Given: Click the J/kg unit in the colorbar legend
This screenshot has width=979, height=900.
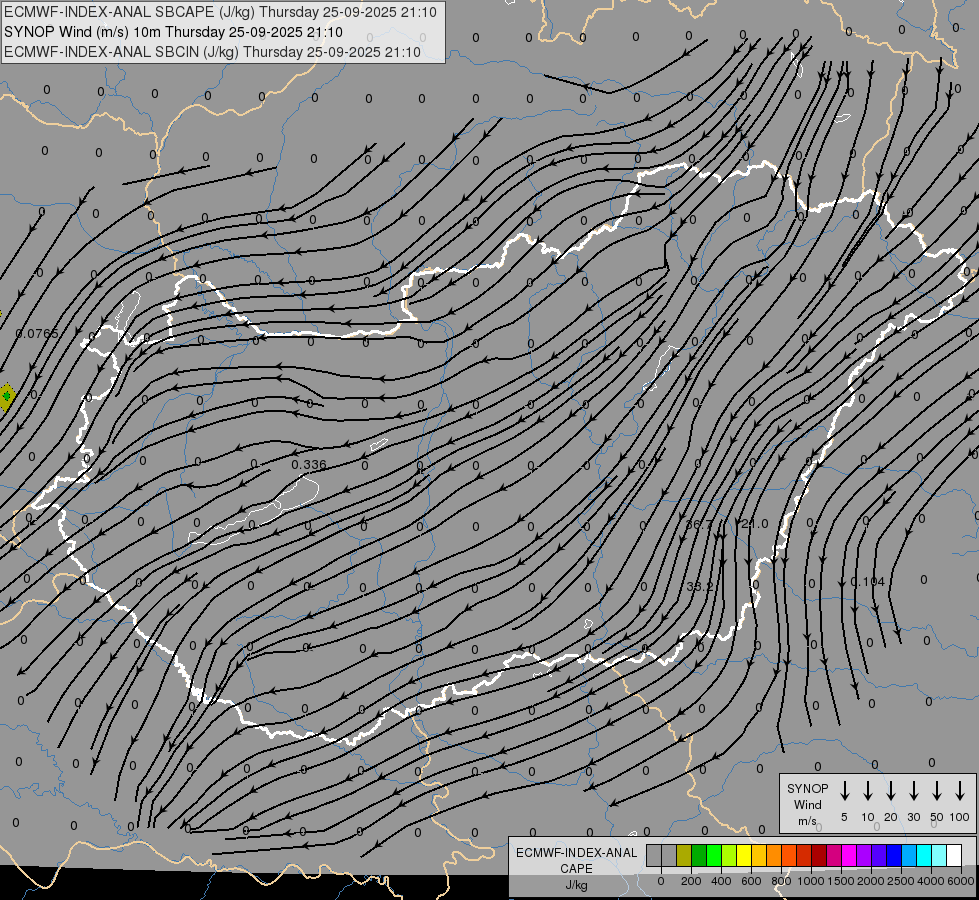Looking at the screenshot, I should click(576, 885).
